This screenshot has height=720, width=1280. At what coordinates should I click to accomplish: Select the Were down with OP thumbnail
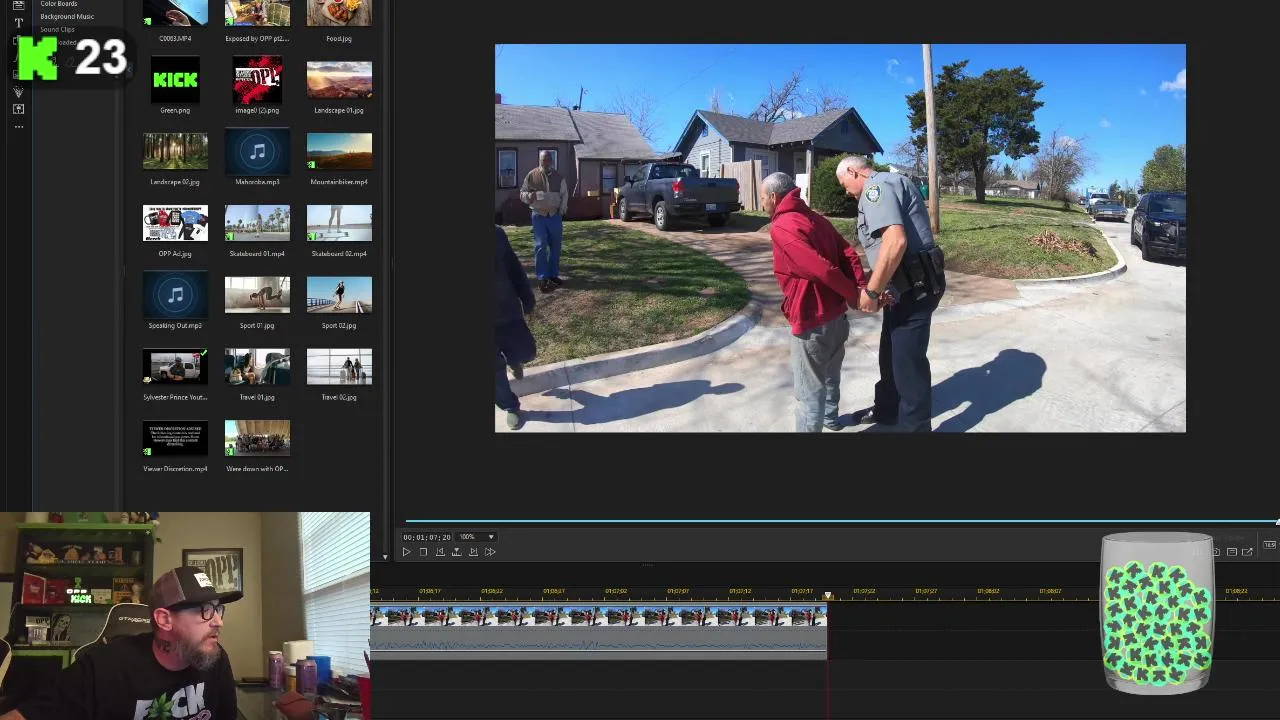pyautogui.click(x=257, y=439)
